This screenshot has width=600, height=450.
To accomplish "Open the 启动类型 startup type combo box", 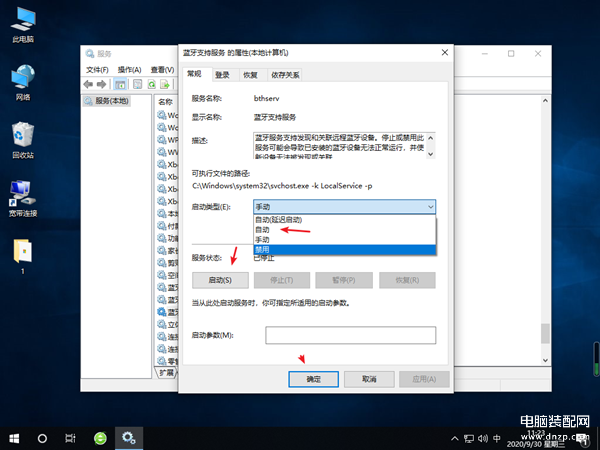I will (344, 207).
